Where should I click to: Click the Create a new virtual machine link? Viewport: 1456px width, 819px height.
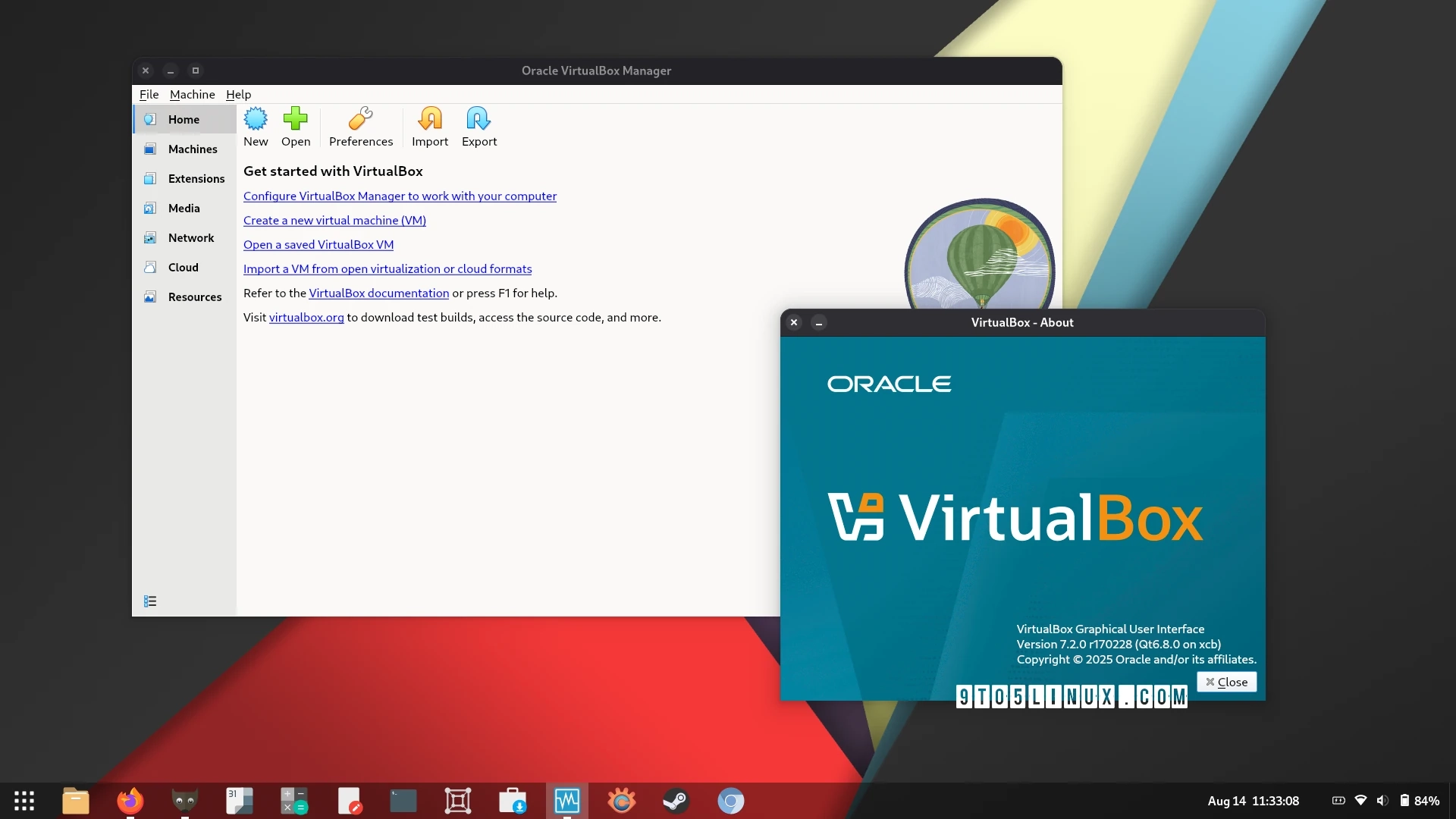[334, 221]
